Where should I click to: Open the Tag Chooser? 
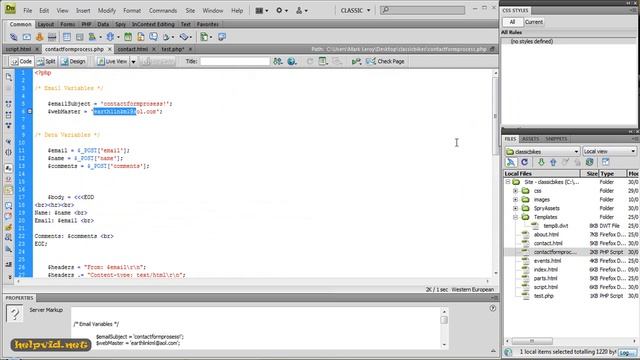pos(222,37)
